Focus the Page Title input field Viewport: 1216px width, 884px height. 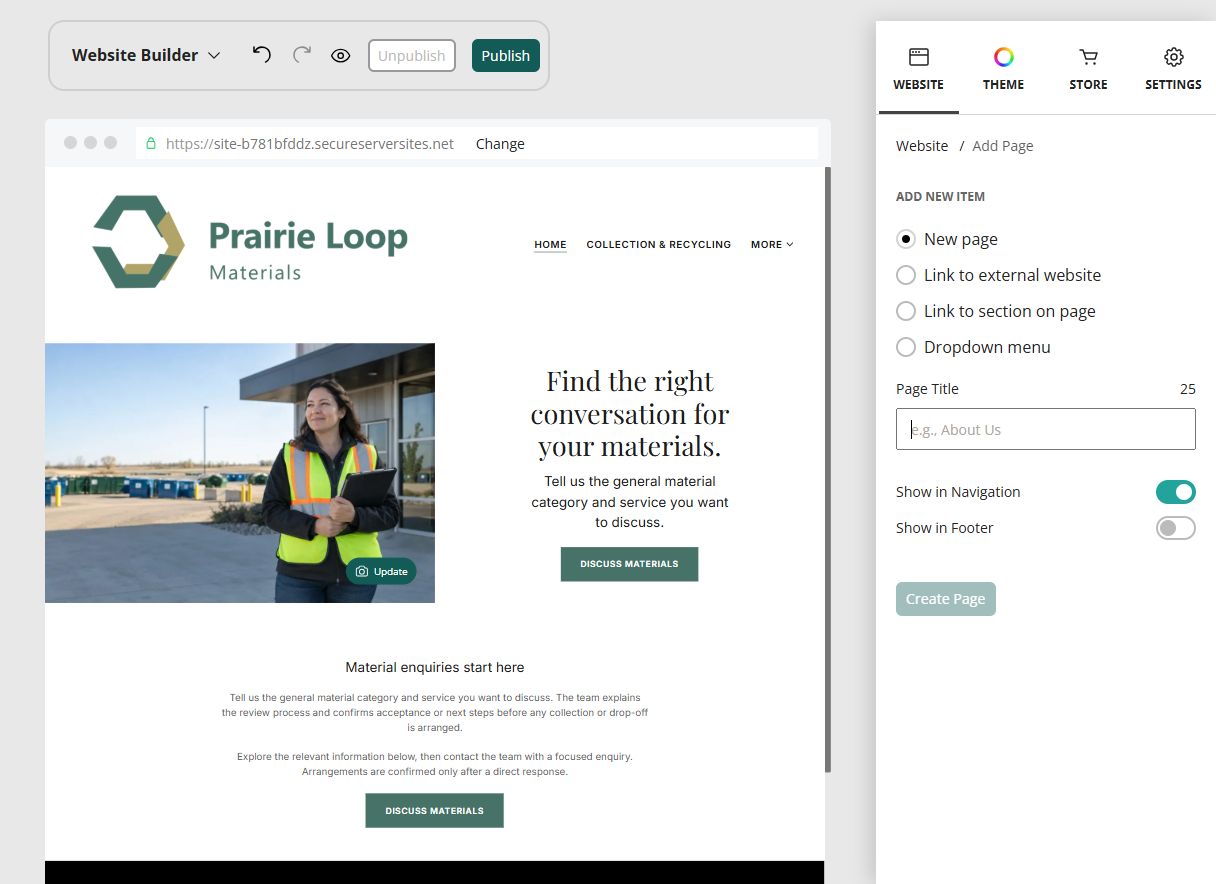click(x=1046, y=429)
